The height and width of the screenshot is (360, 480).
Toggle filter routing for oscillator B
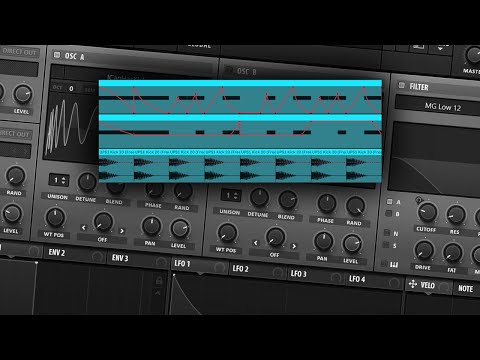[388, 213]
